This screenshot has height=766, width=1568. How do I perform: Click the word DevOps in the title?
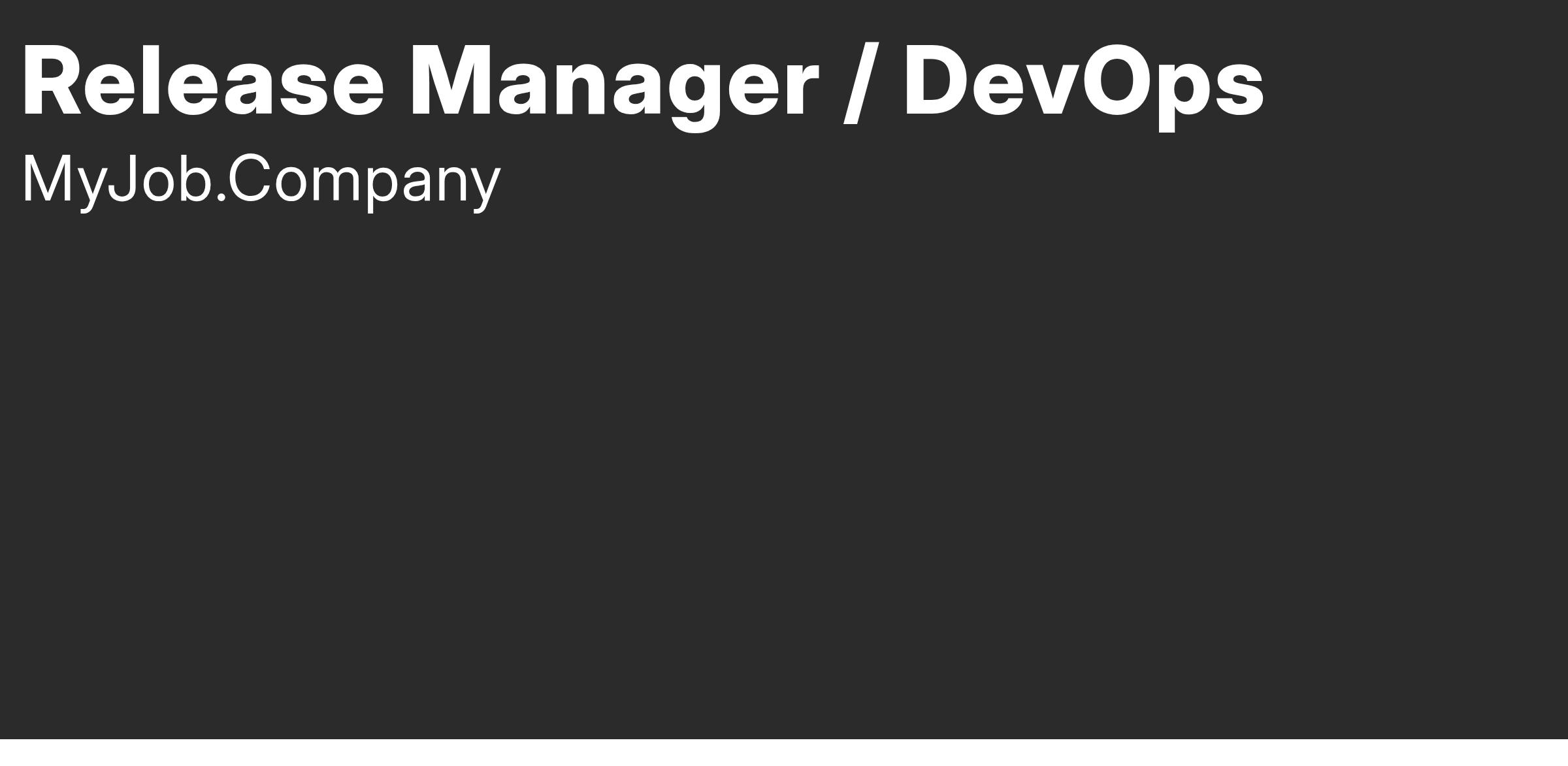click(1085, 84)
